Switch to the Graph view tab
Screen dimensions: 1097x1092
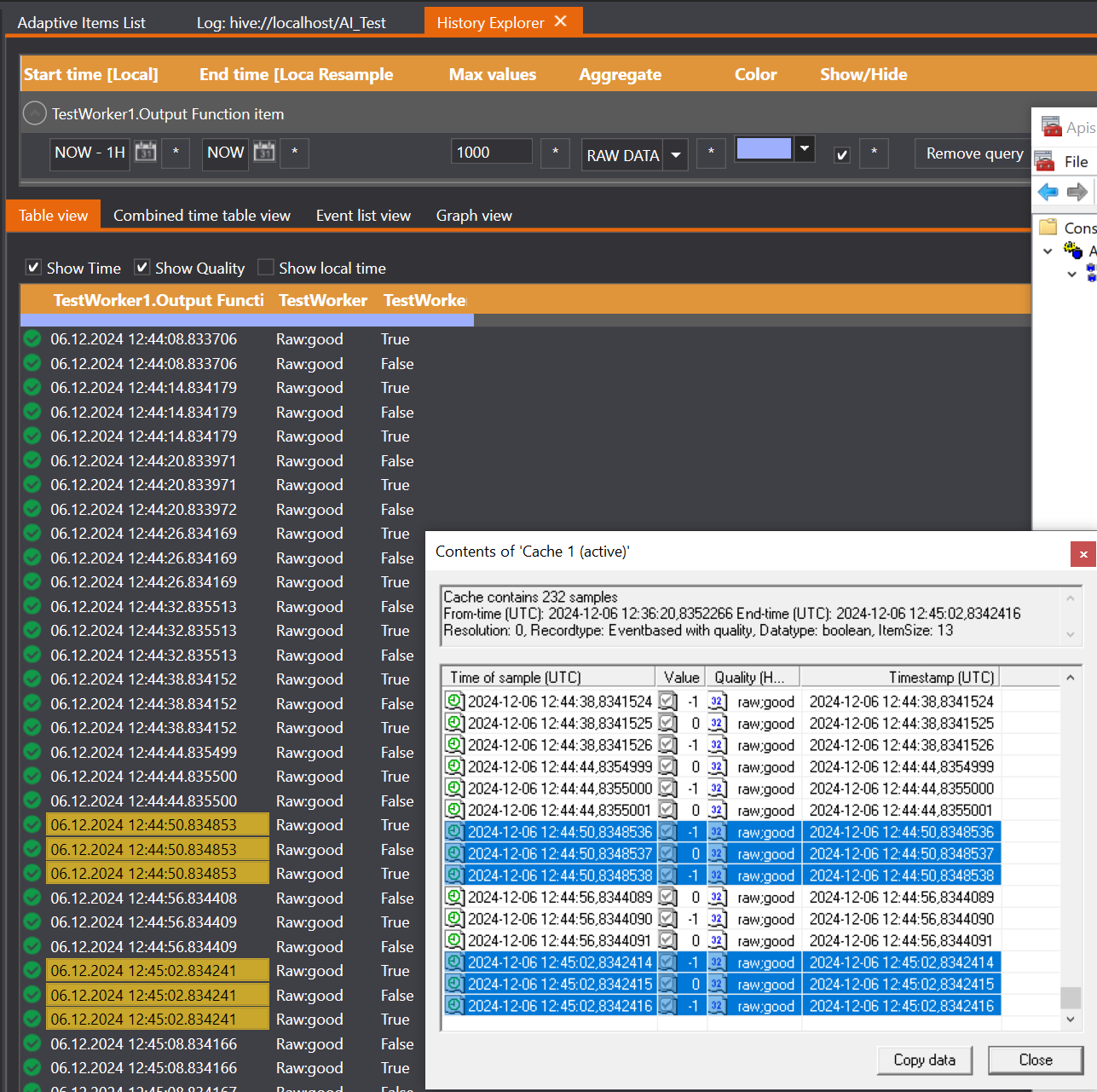click(x=474, y=216)
